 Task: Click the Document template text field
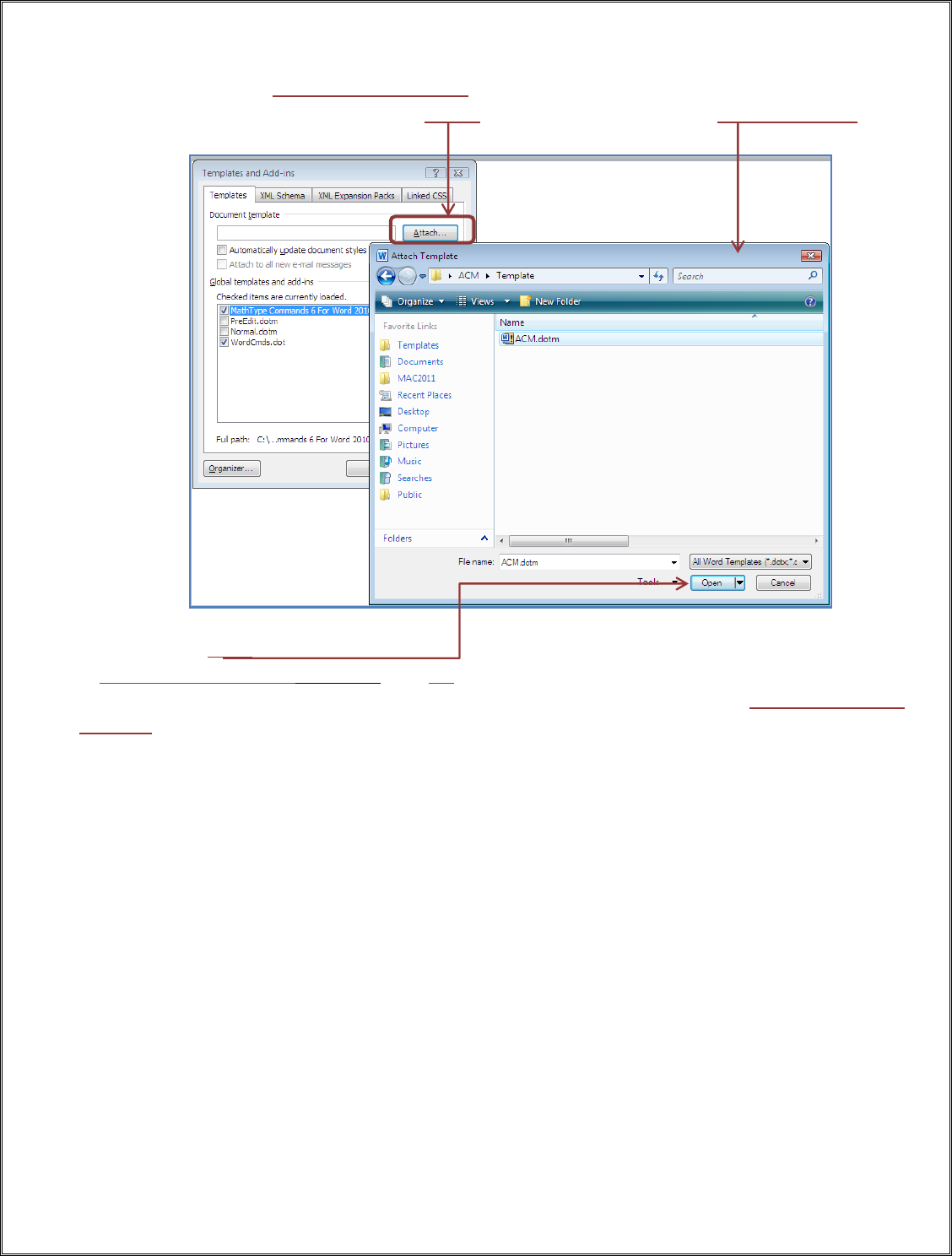[306, 233]
